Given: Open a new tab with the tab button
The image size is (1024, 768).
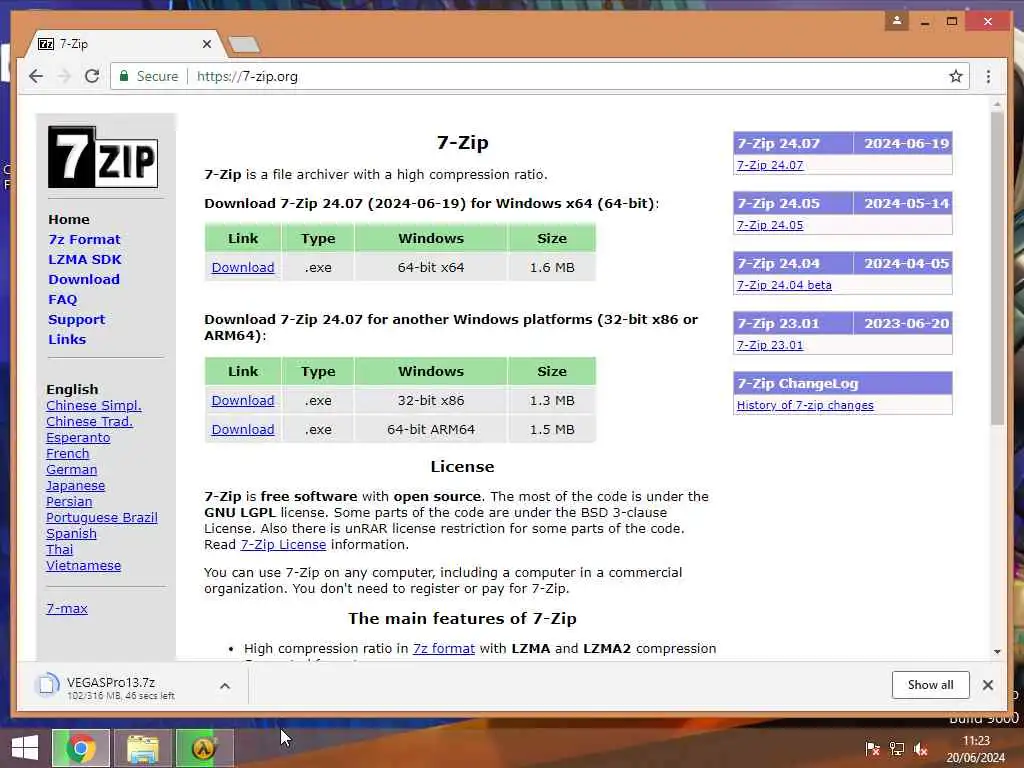Looking at the screenshot, I should pos(244,44).
